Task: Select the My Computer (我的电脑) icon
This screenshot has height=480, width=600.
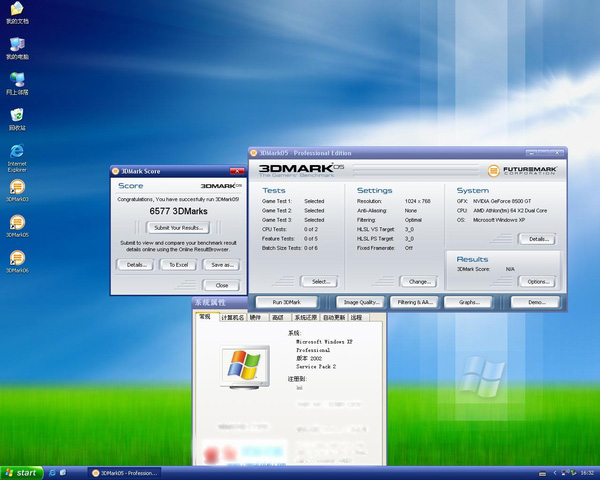Action: tap(17, 44)
